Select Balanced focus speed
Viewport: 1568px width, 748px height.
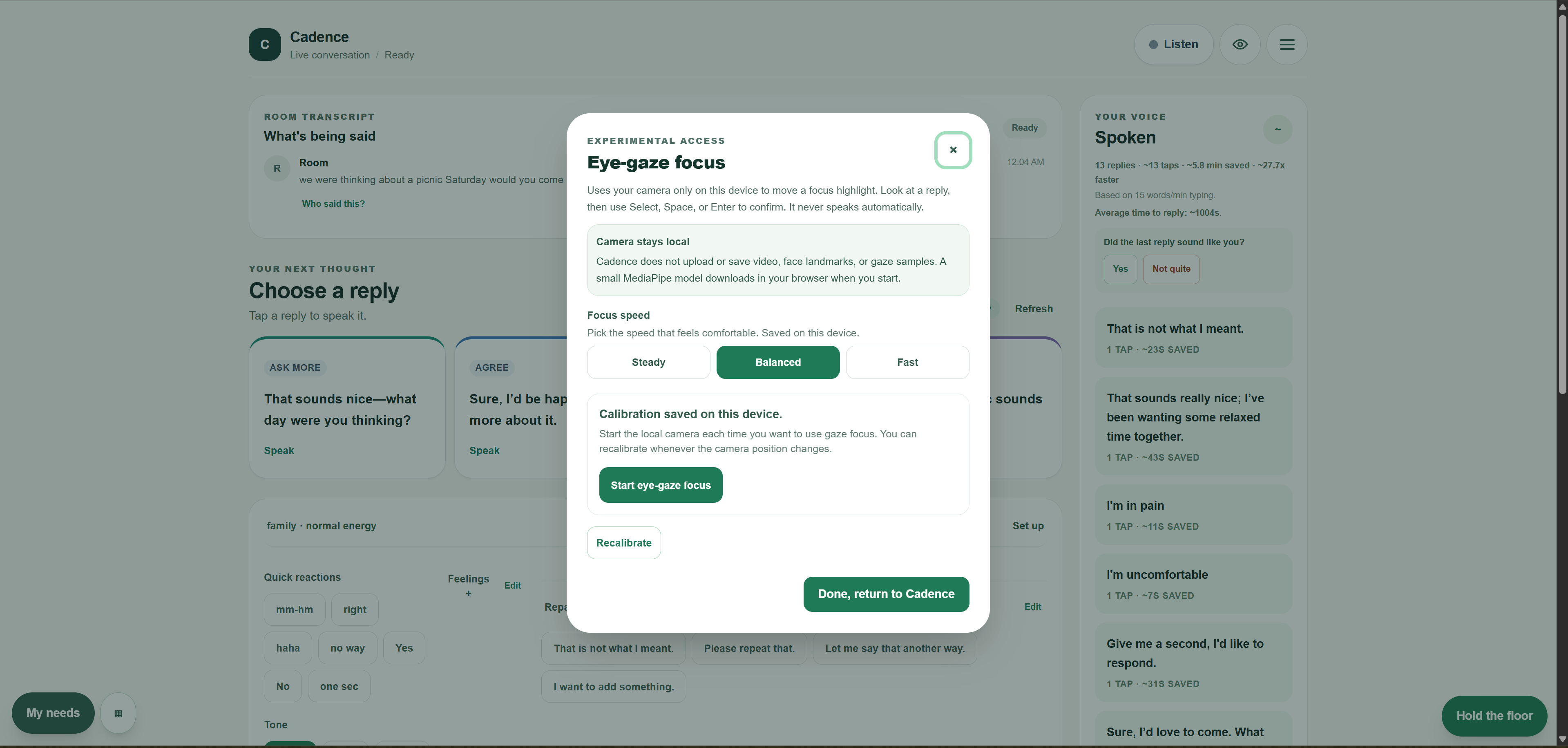coord(778,363)
